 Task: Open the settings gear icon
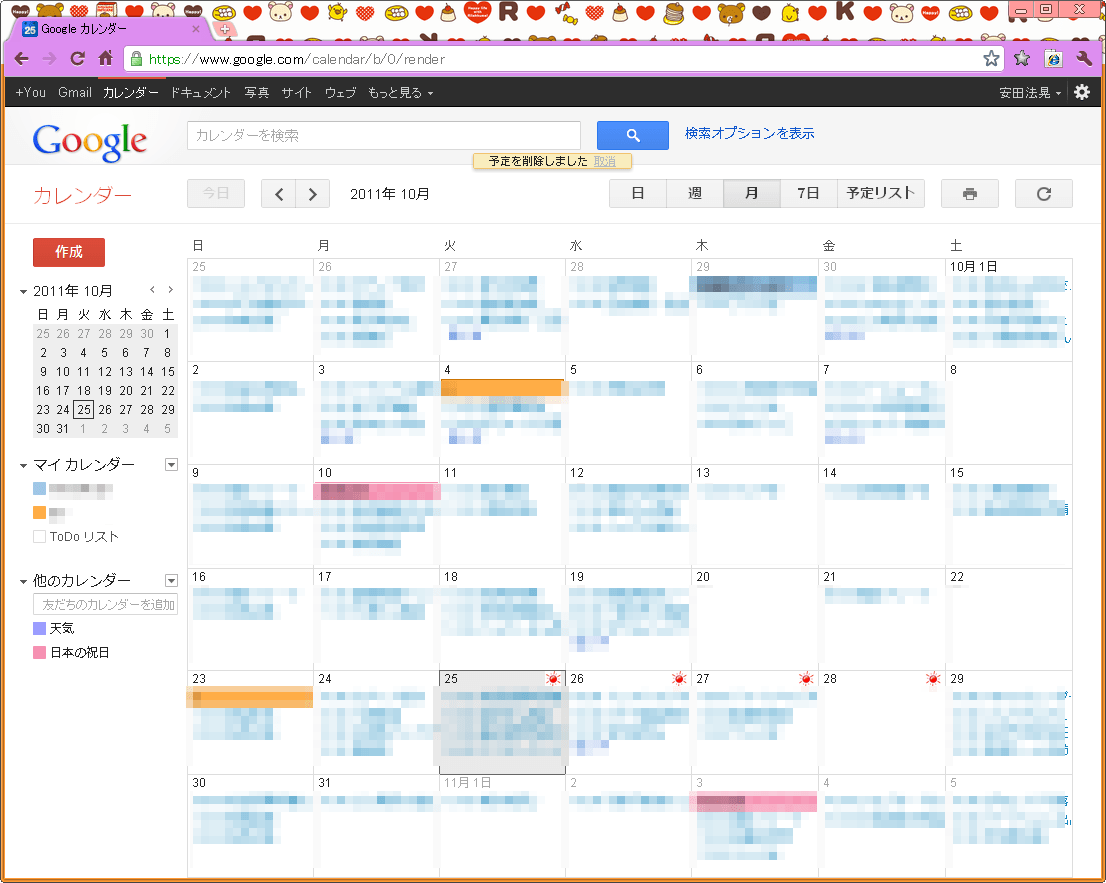1082,92
